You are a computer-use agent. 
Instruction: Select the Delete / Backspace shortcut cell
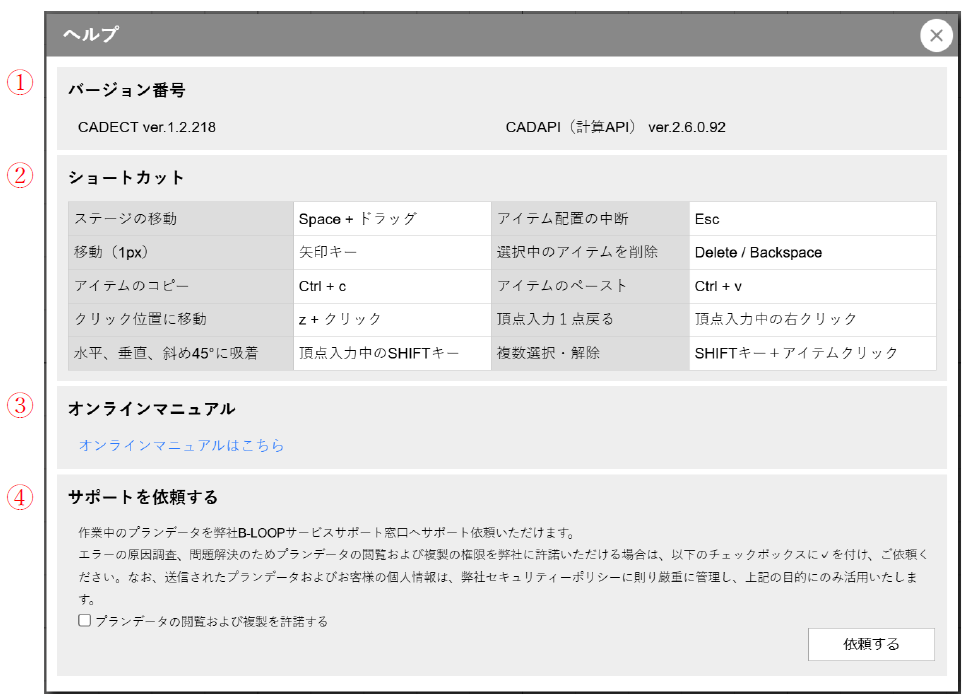pyautogui.click(x=758, y=253)
